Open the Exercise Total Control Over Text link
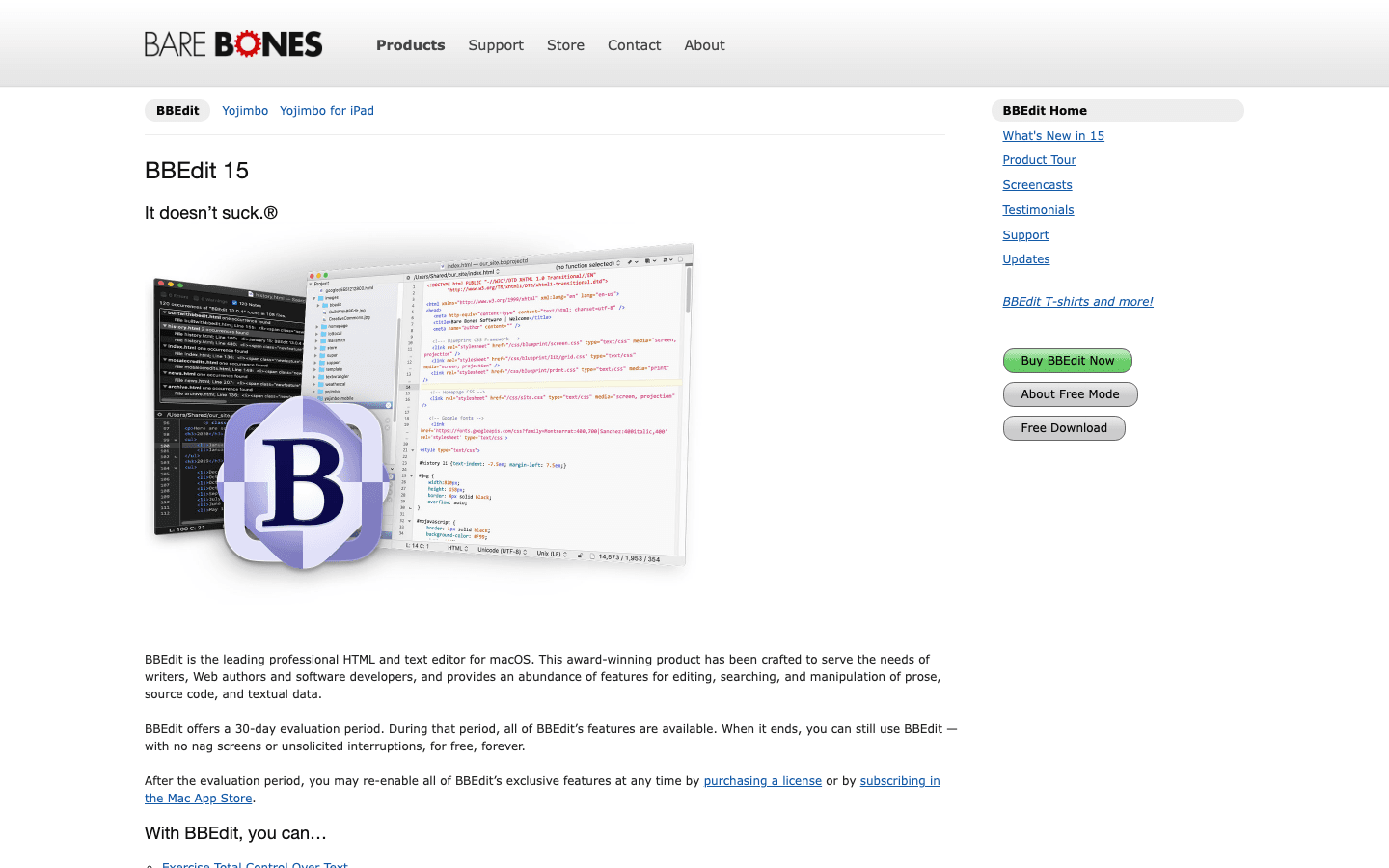The width and height of the screenshot is (1389, 868). click(255, 864)
